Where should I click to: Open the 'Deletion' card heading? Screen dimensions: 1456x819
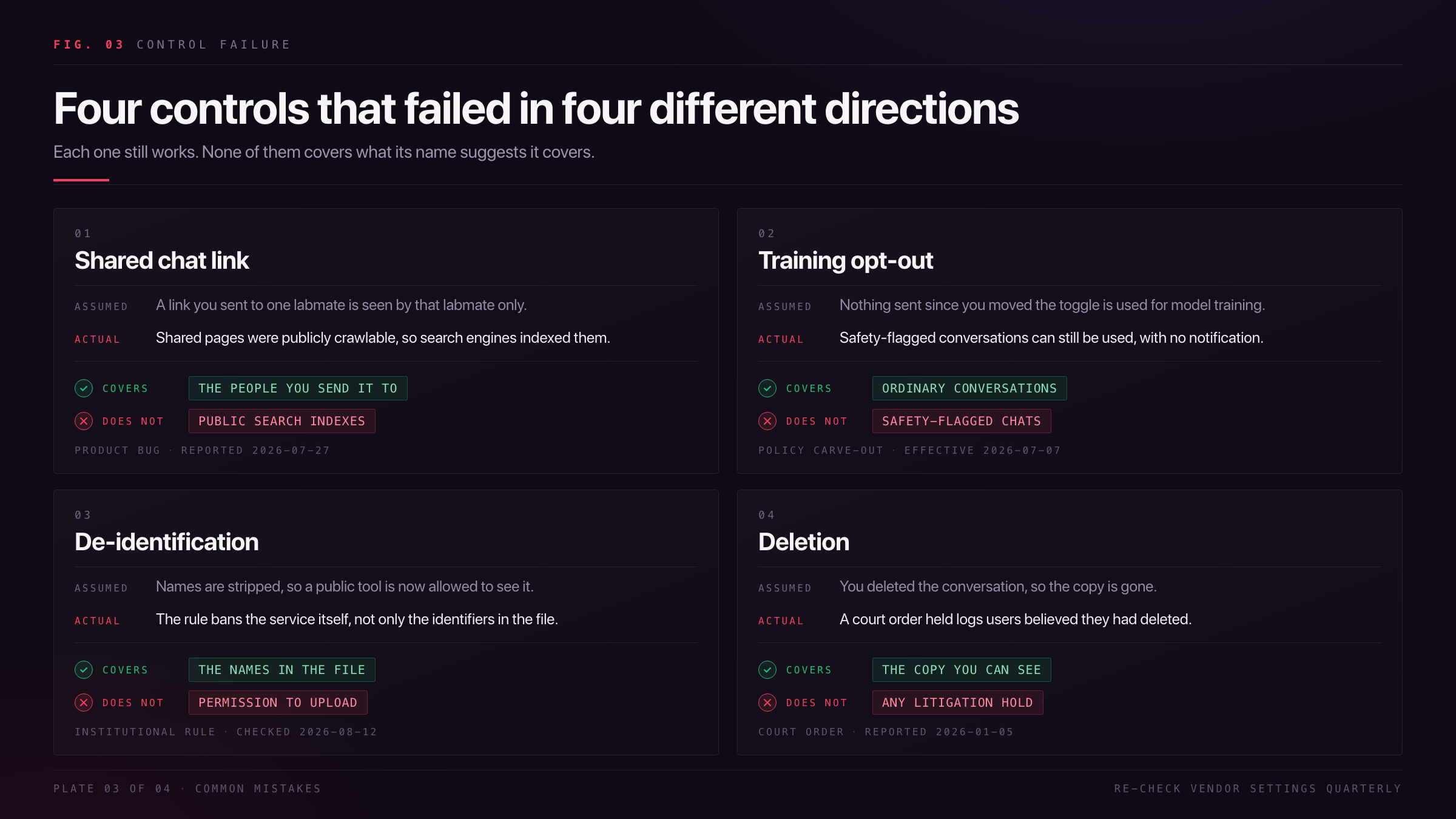coord(804,542)
